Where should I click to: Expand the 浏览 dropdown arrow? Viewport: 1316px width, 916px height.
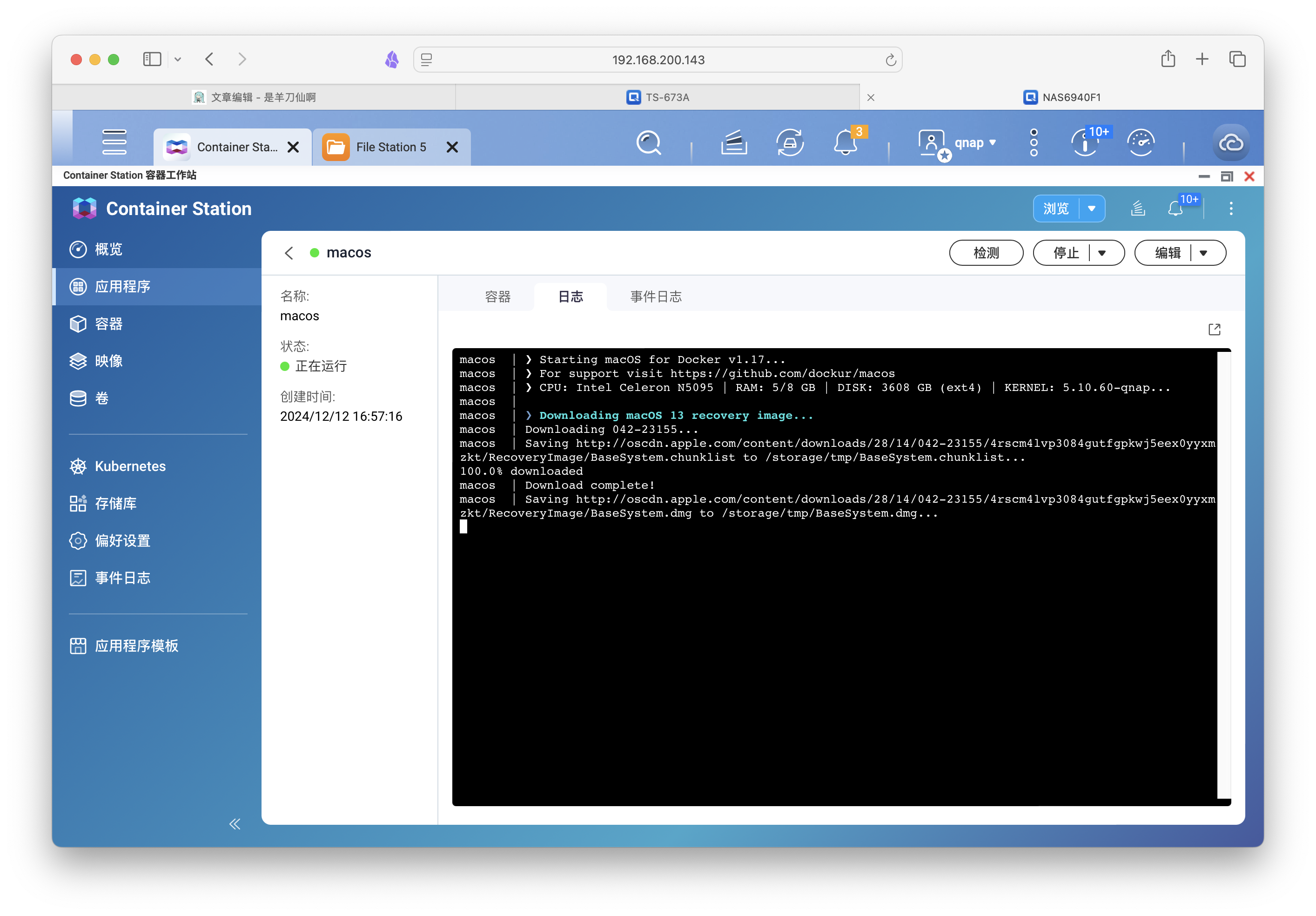point(1092,208)
